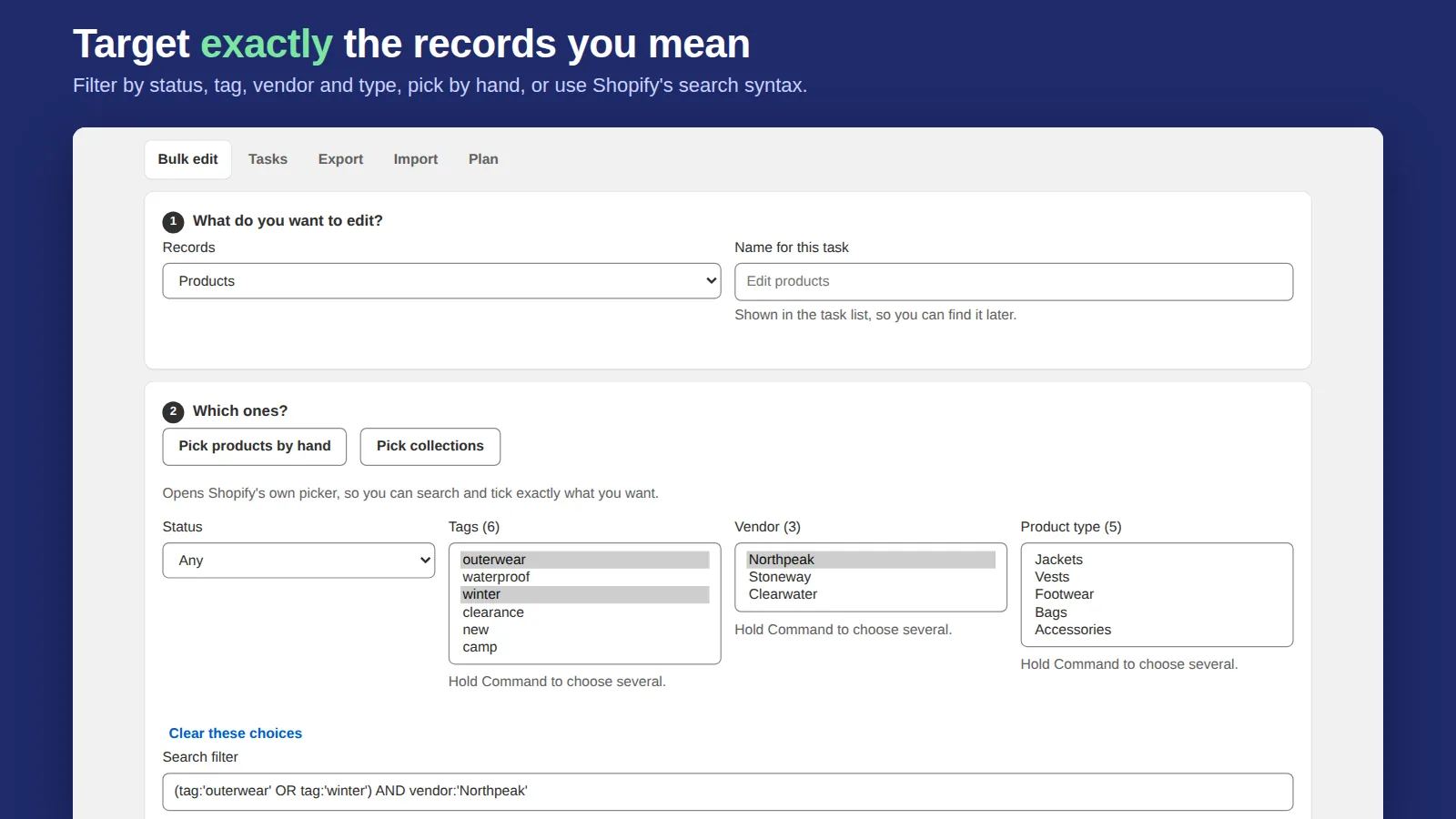The width and height of the screenshot is (1456, 819).
Task: Select the waterproof tag
Action: click(585, 577)
